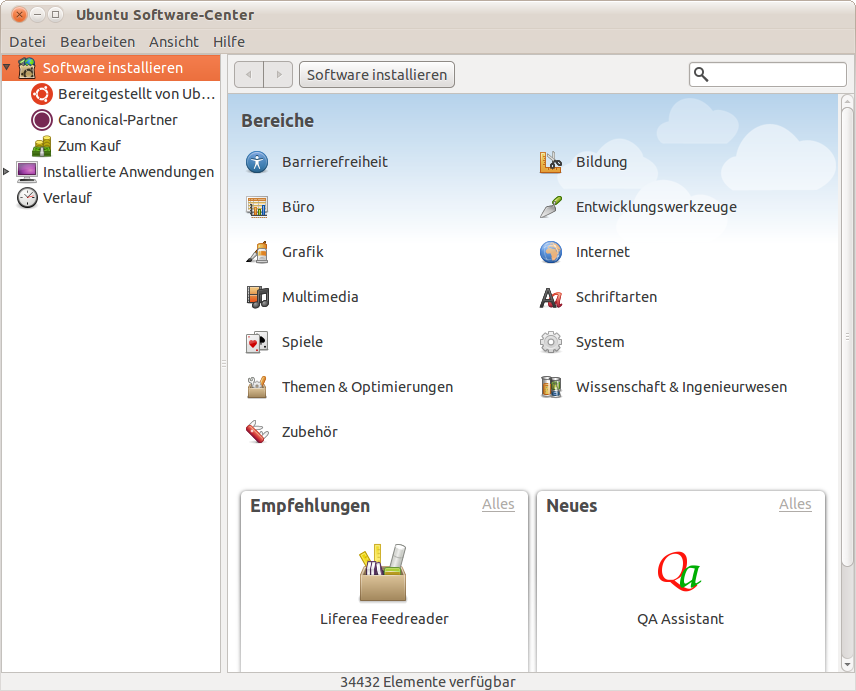Click the Büro spreadsheet icon
Screen dimensions: 856x691
tap(257, 207)
